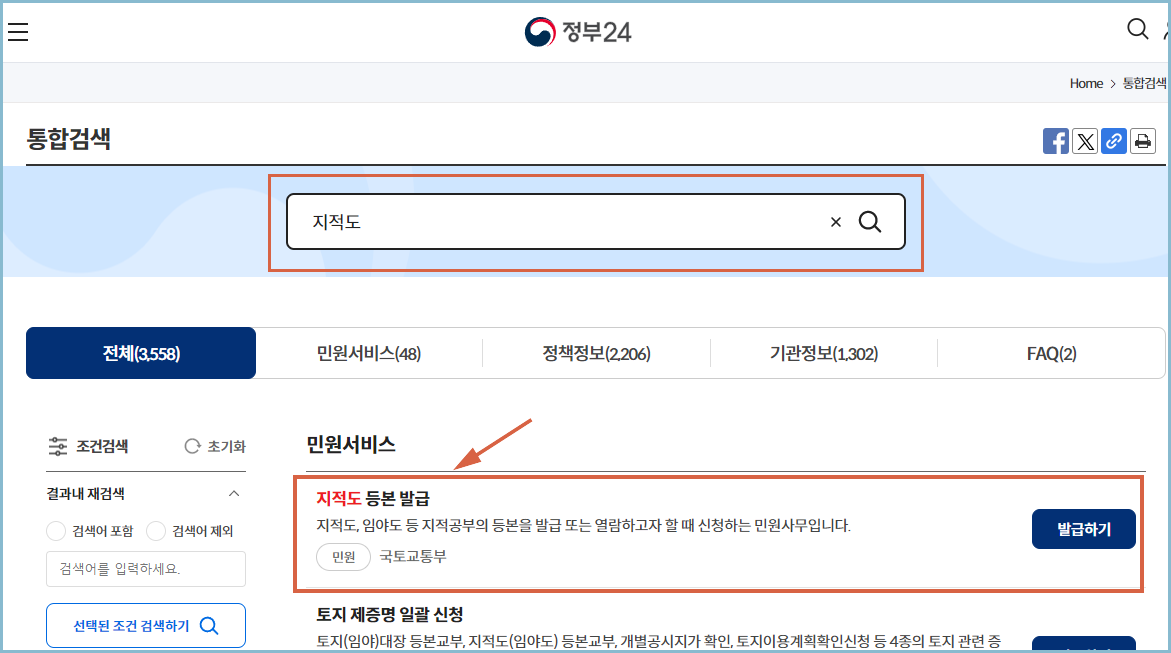Open the hamburger menu
Image resolution: width=1171 pixels, height=653 pixels.
coord(18,31)
